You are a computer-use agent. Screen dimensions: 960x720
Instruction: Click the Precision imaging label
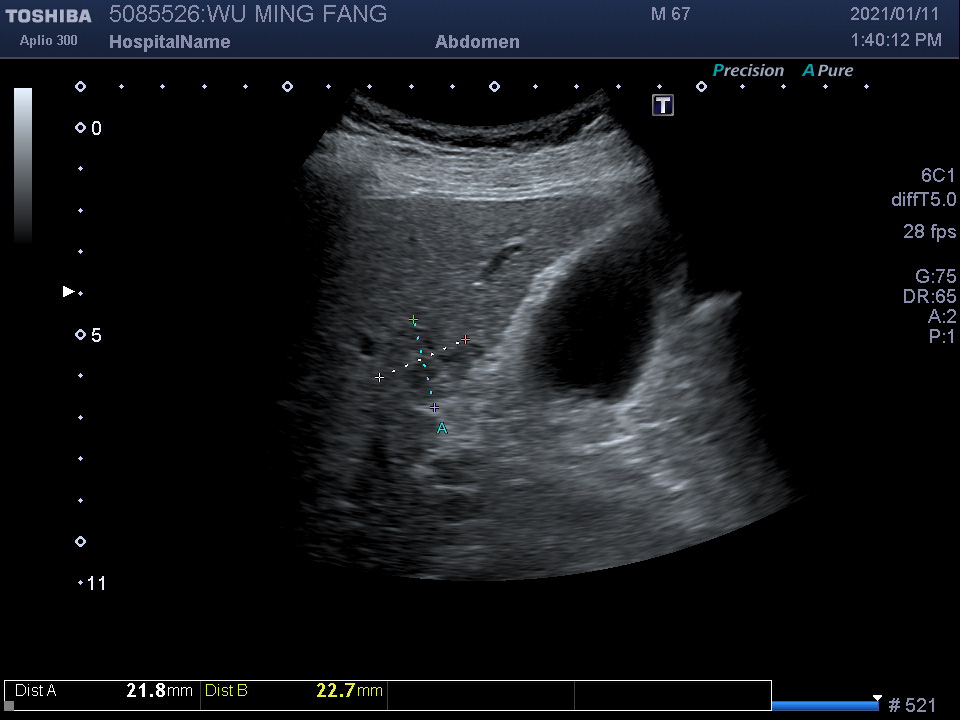point(748,70)
